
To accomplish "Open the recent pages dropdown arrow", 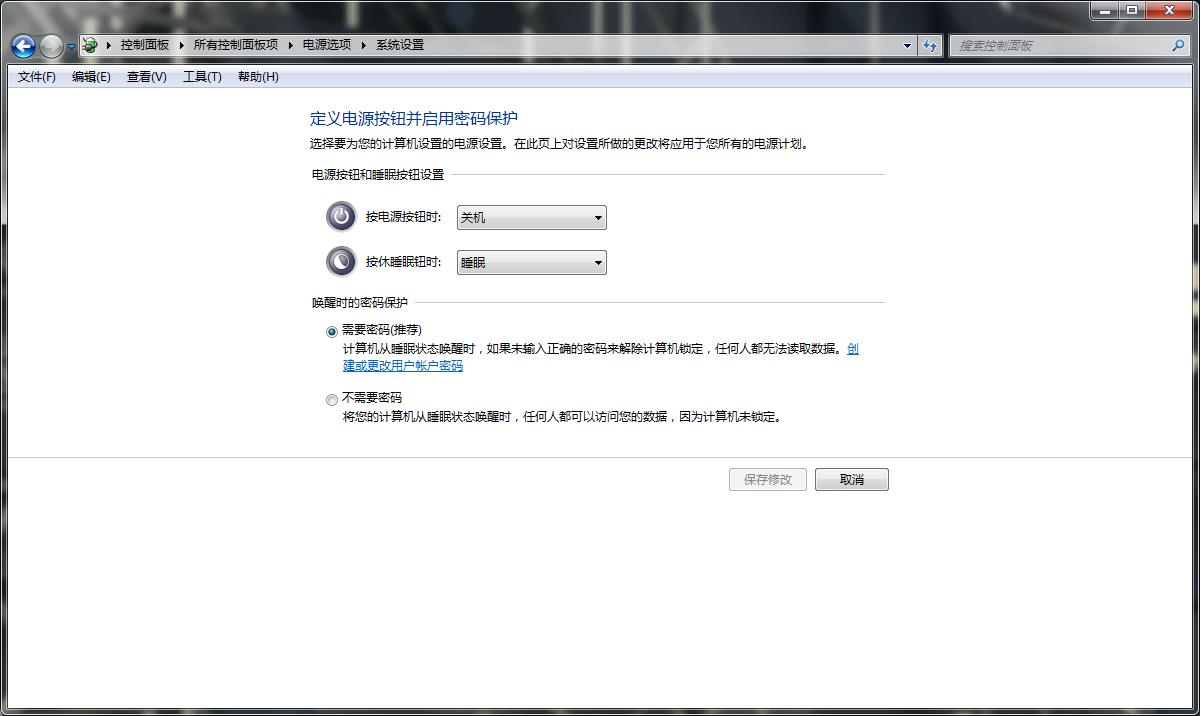I will click(71, 46).
